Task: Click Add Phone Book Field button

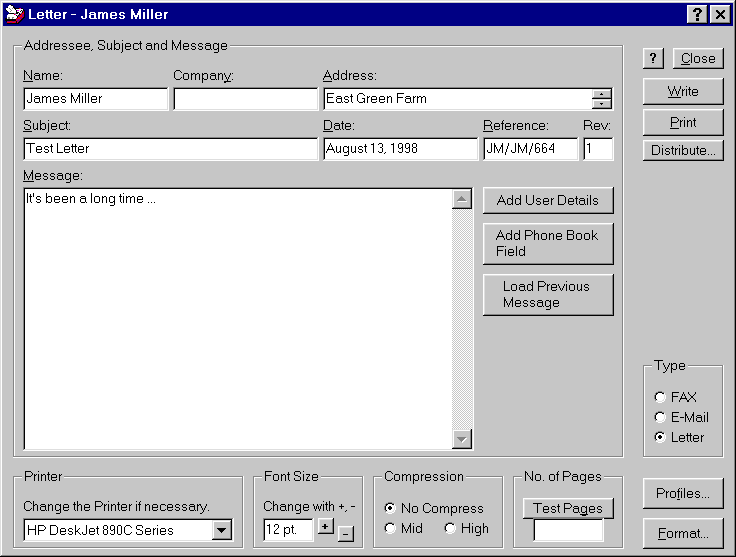Action: point(548,244)
